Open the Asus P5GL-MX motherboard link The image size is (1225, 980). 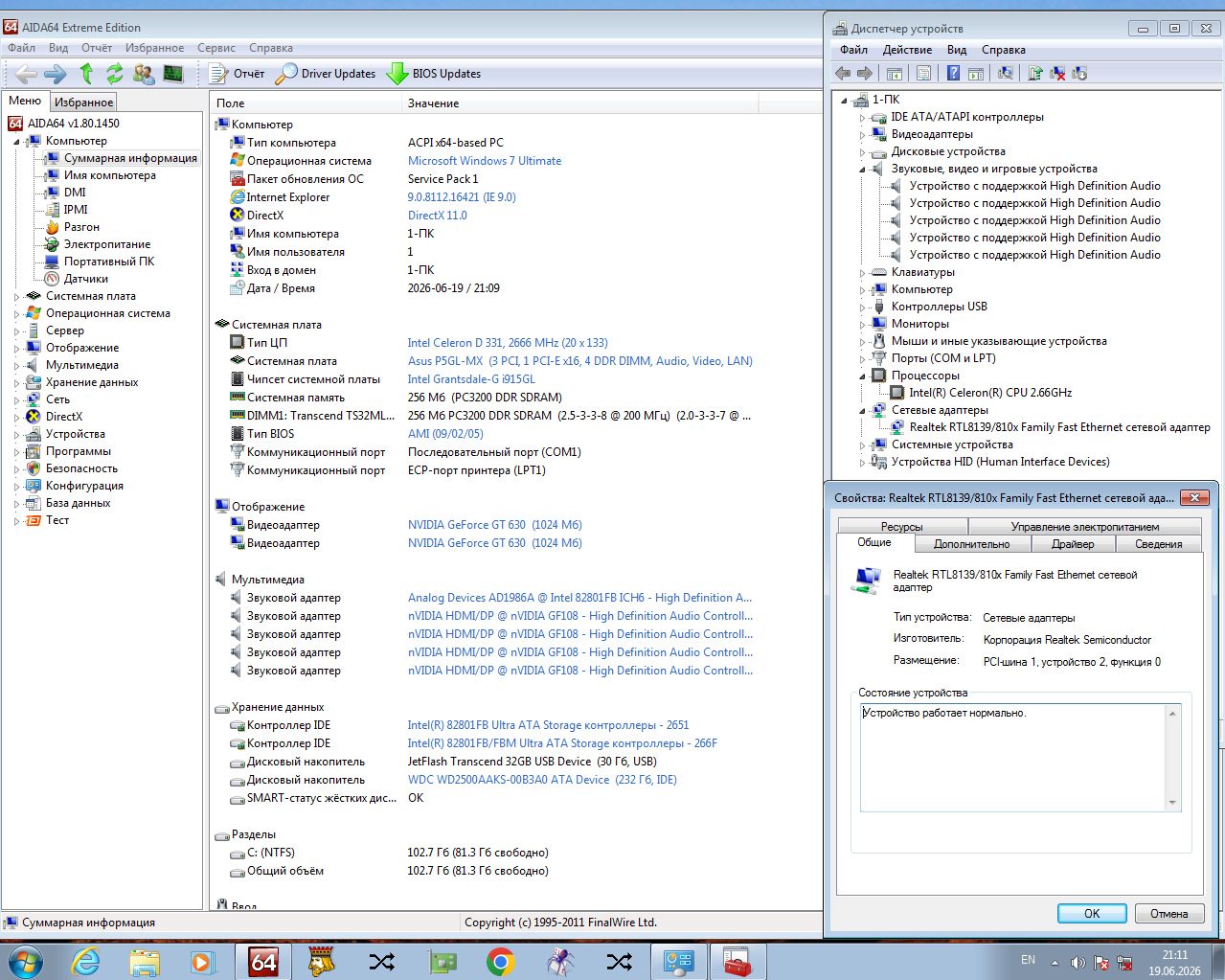click(x=580, y=361)
